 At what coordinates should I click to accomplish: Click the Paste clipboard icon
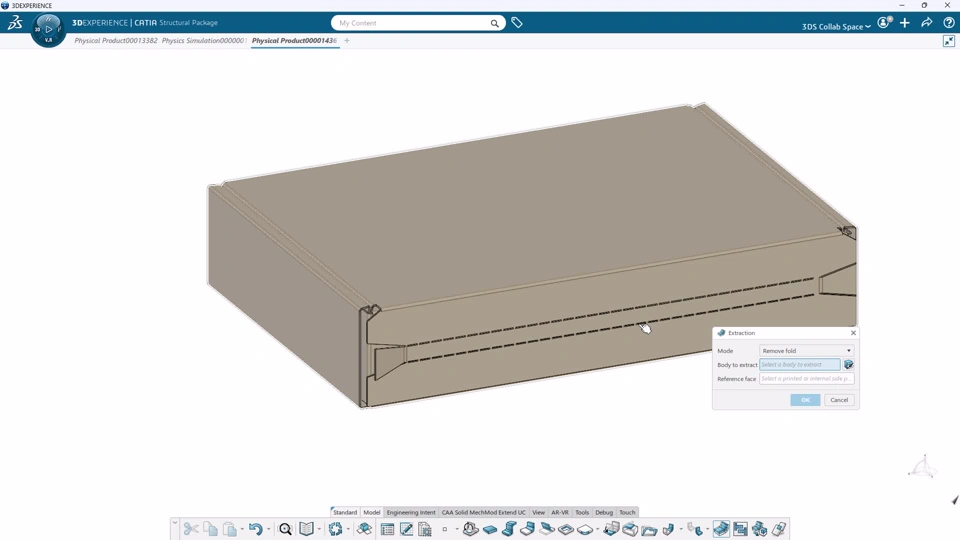(230, 528)
